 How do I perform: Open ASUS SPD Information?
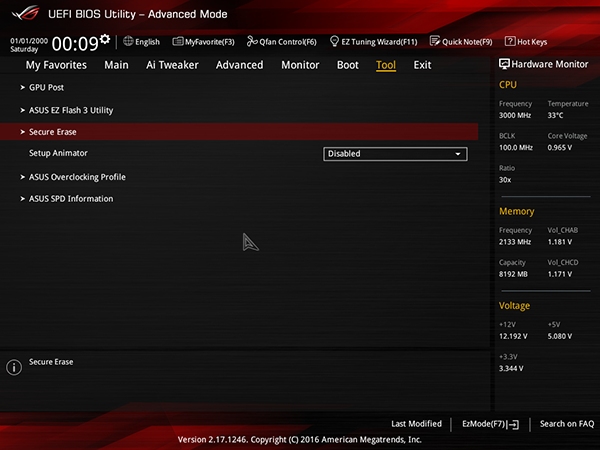pyautogui.click(x=71, y=199)
